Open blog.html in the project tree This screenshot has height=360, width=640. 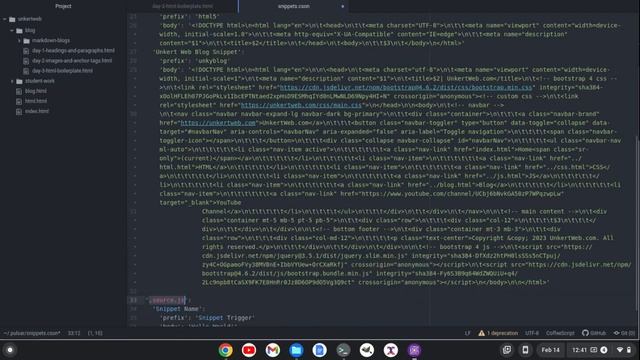[36, 91]
